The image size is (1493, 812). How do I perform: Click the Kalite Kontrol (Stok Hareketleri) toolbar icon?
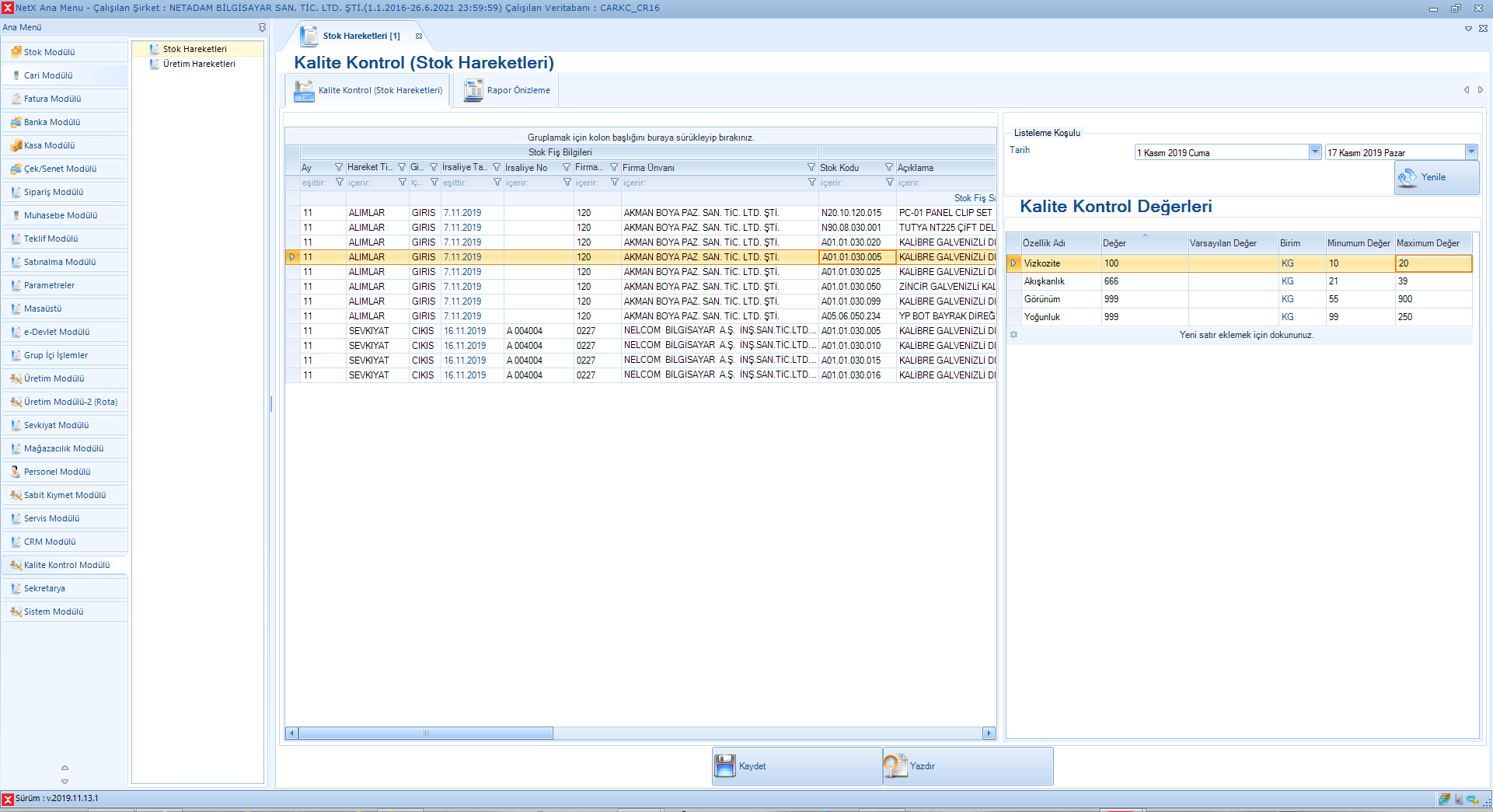pyautogui.click(x=304, y=91)
